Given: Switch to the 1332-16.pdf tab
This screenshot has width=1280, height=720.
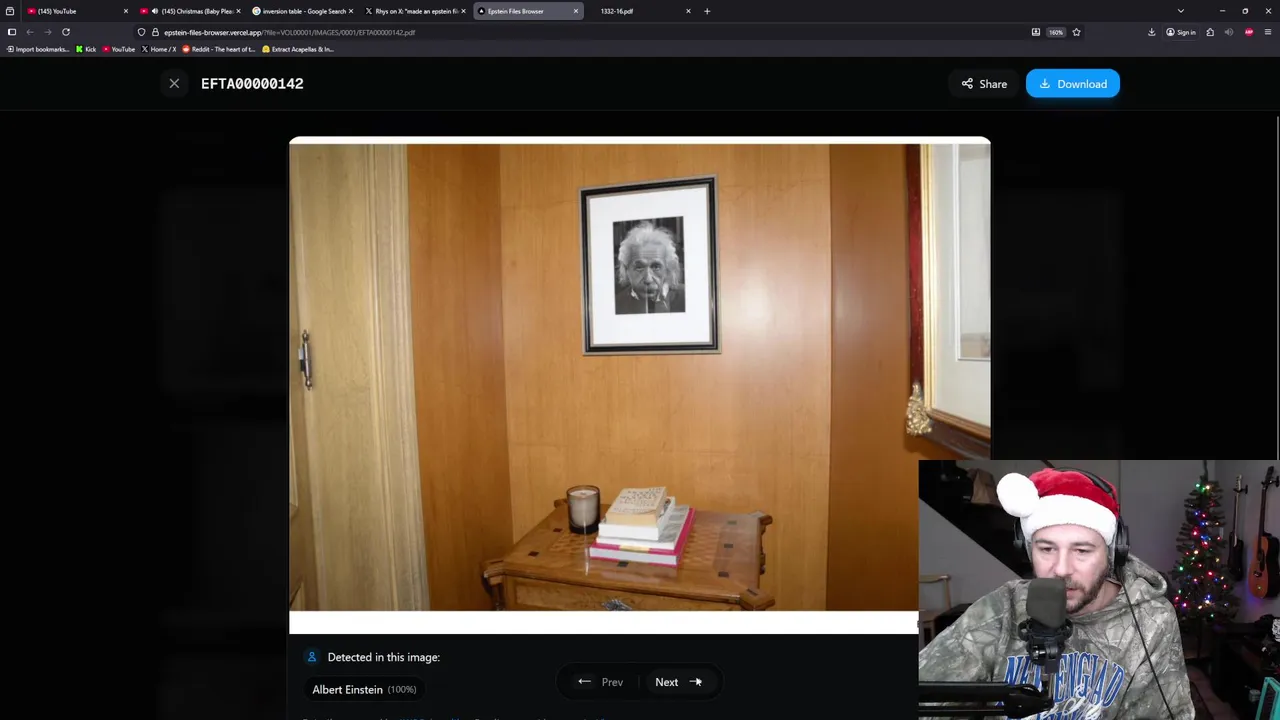Looking at the screenshot, I should coord(635,11).
